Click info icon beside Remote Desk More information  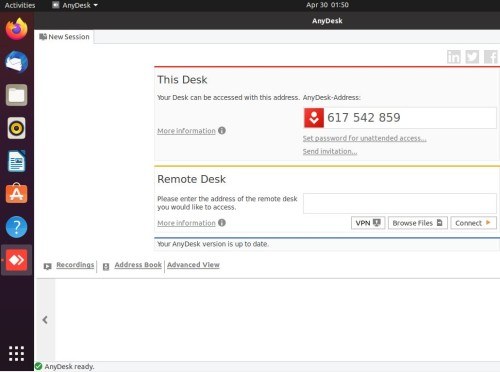pos(222,223)
